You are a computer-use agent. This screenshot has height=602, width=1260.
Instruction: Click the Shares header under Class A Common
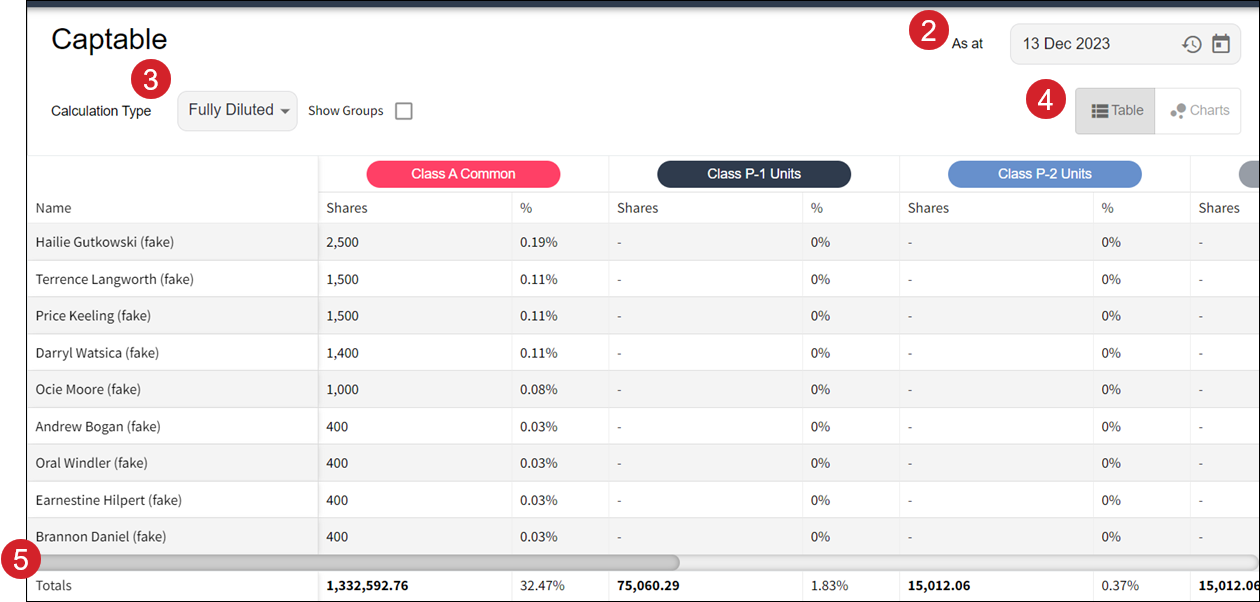pyautogui.click(x=347, y=208)
